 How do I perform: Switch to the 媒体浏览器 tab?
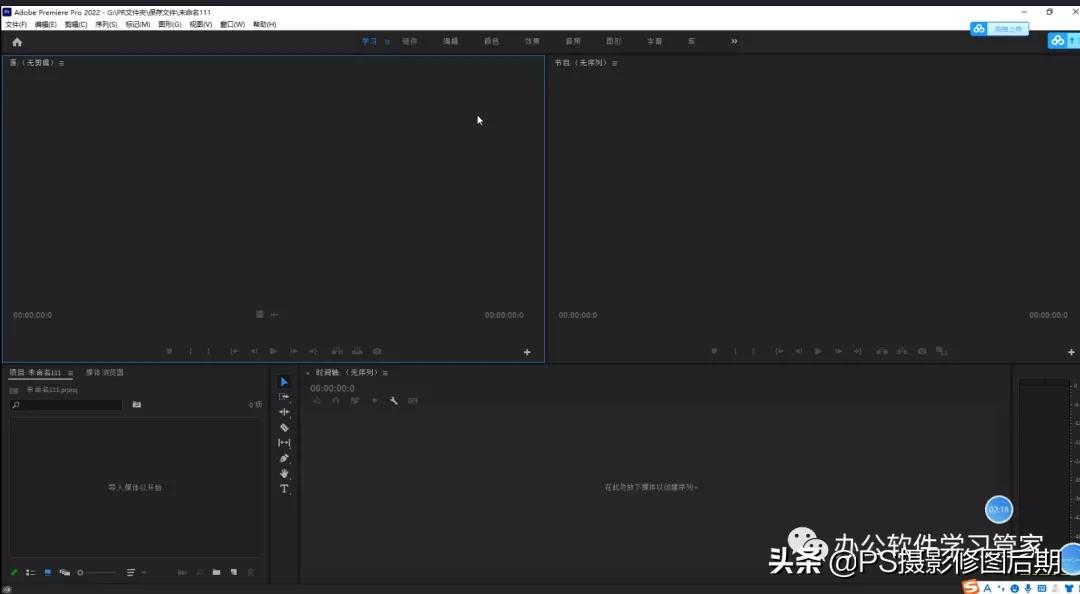[x=105, y=373]
